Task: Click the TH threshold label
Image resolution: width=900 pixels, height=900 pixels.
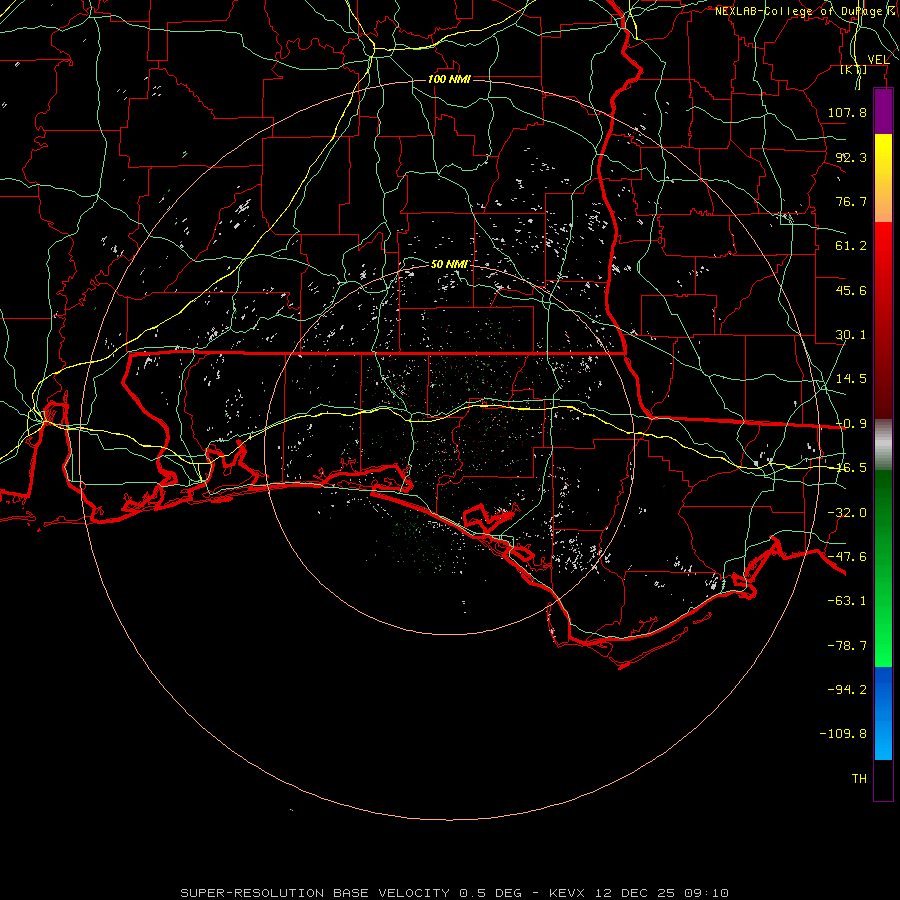Action: pos(859,779)
